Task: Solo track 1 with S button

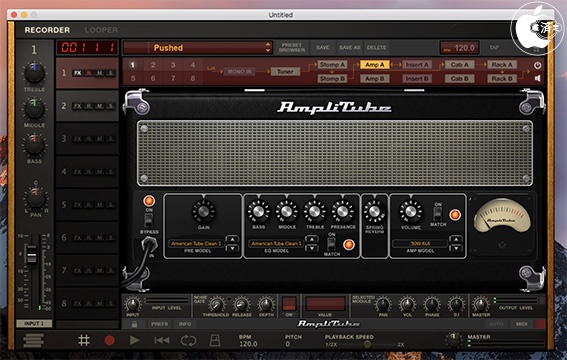Action: [x=111, y=73]
